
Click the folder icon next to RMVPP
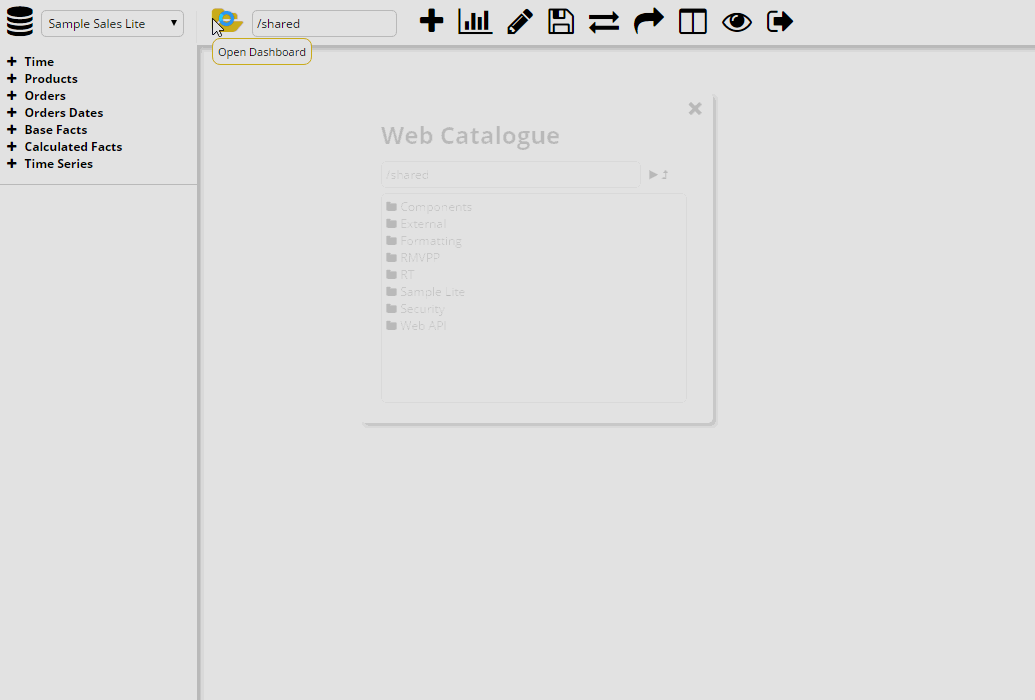391,258
